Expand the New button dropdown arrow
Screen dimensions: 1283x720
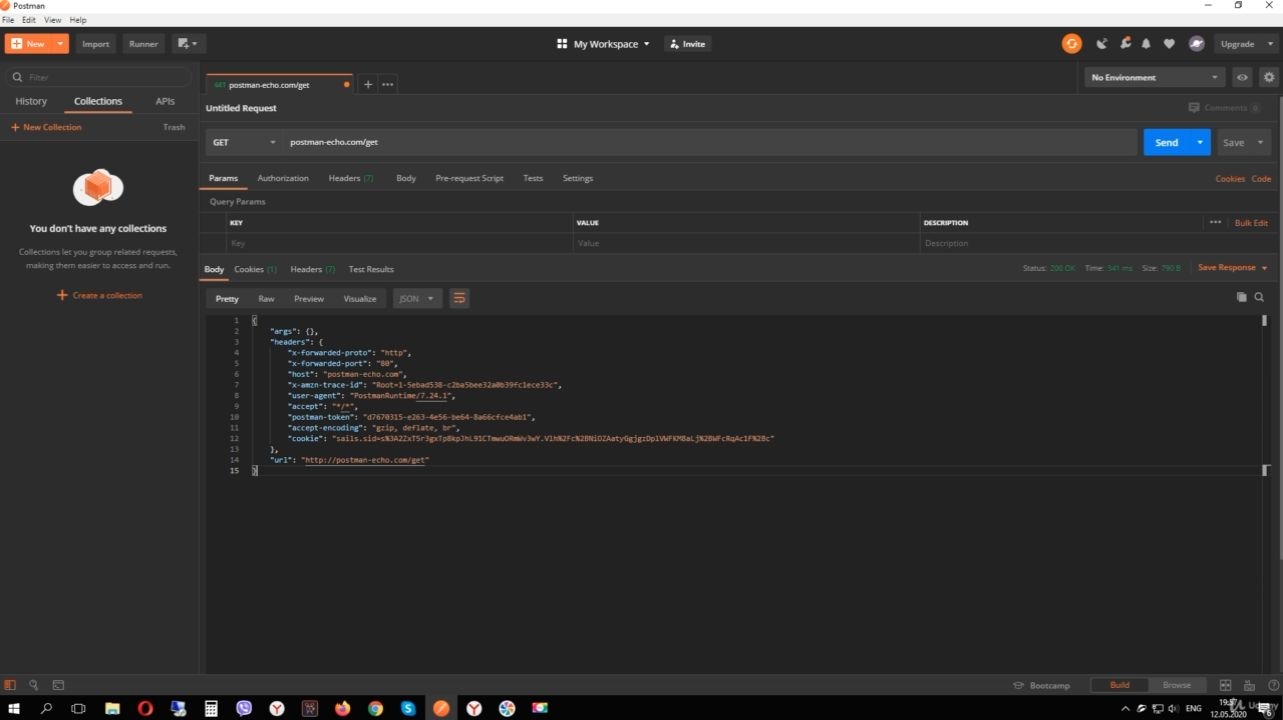[x=61, y=44]
